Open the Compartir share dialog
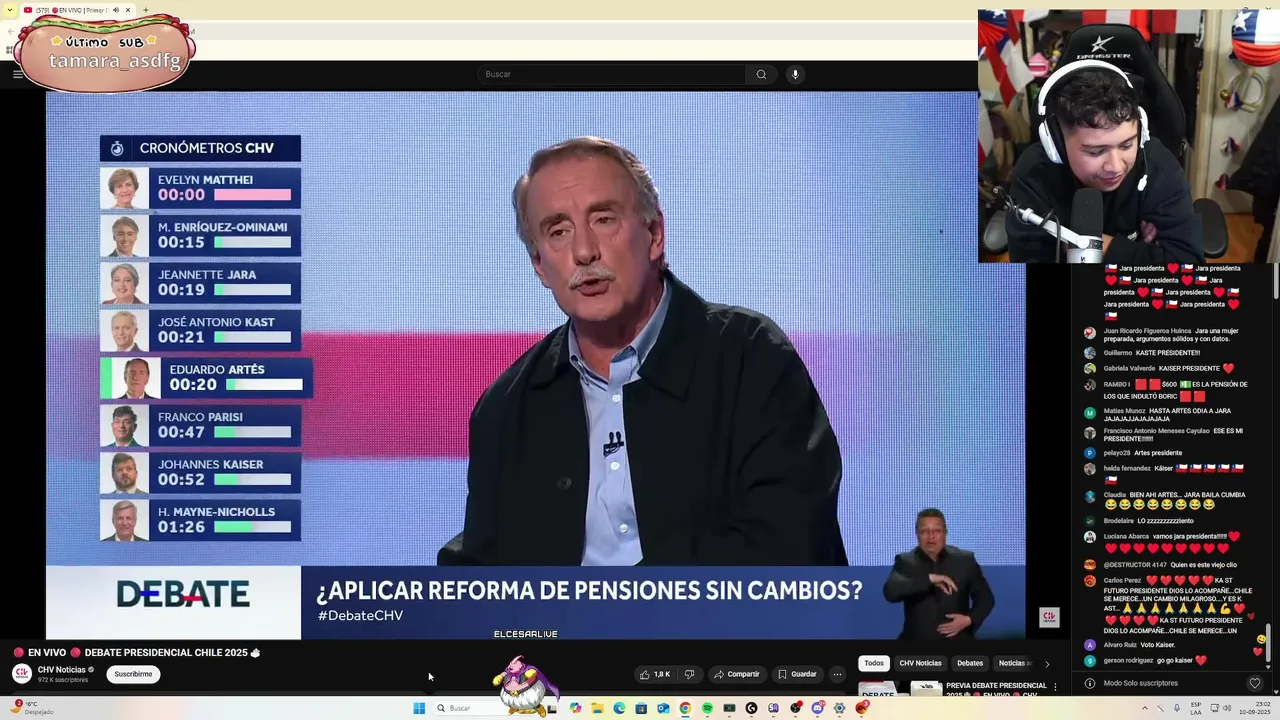Image resolution: width=1280 pixels, height=720 pixels. pos(737,674)
